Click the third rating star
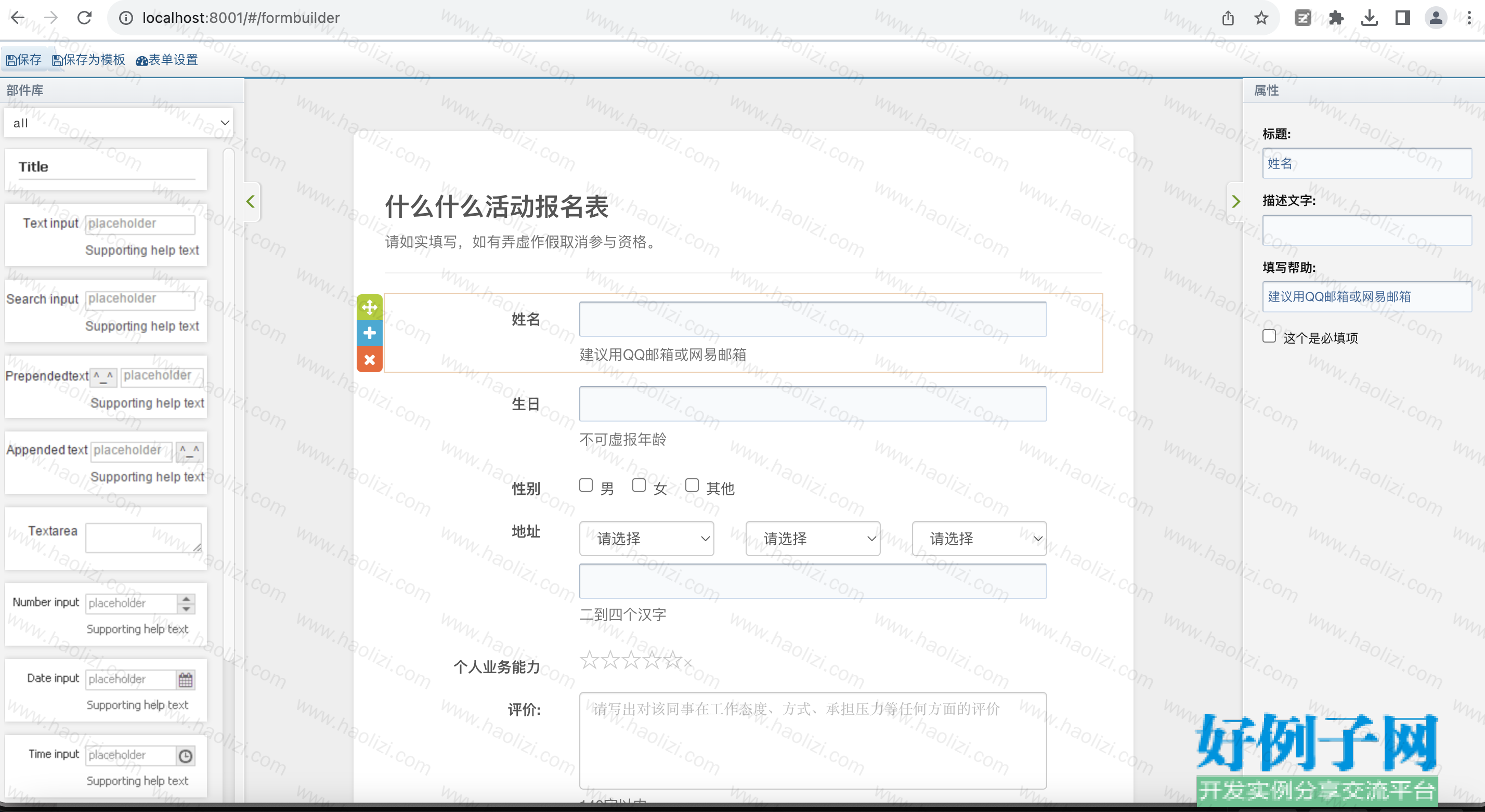1485x812 pixels. [x=631, y=660]
